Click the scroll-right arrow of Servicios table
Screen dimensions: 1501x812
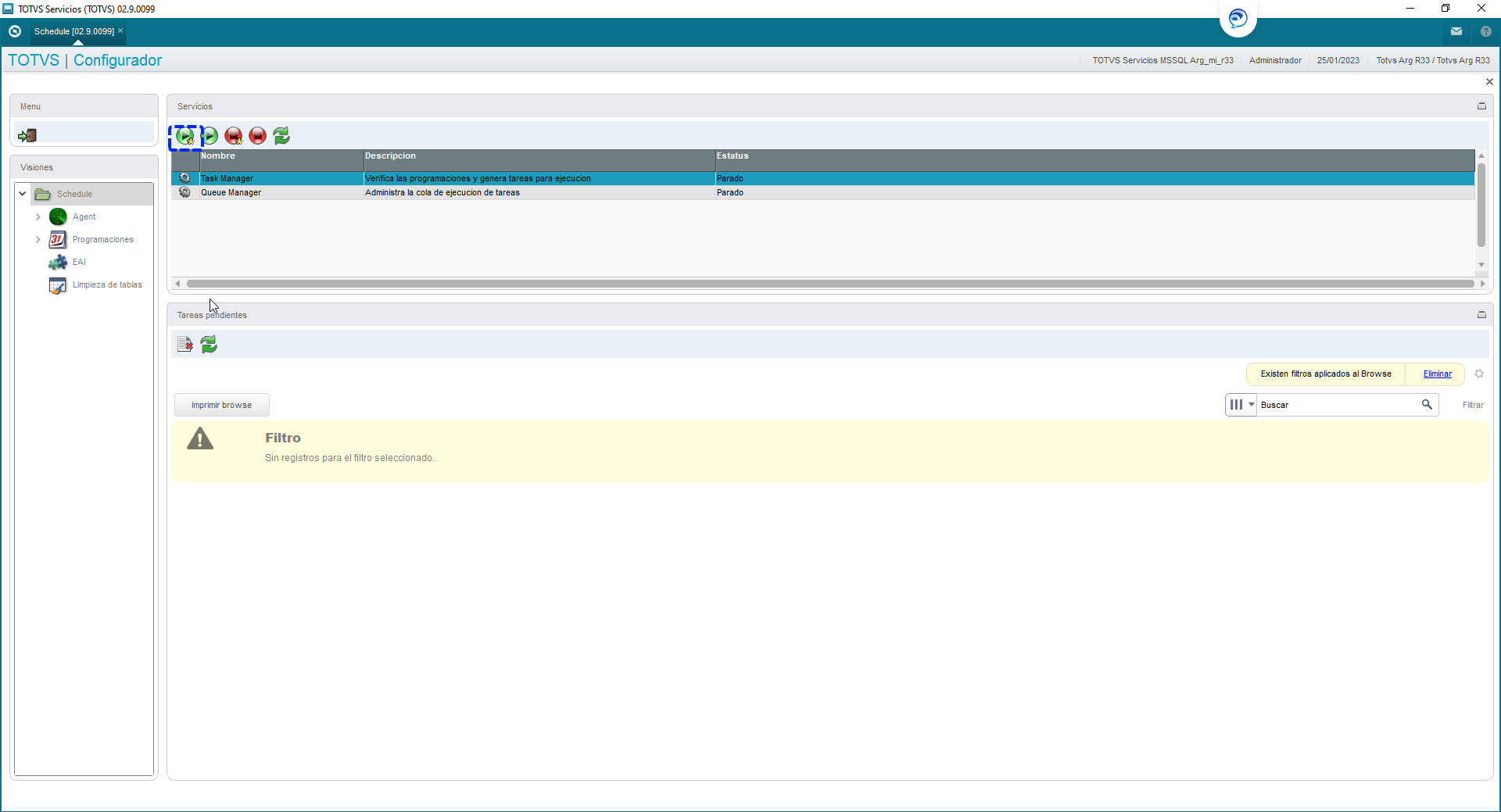pyautogui.click(x=1483, y=284)
